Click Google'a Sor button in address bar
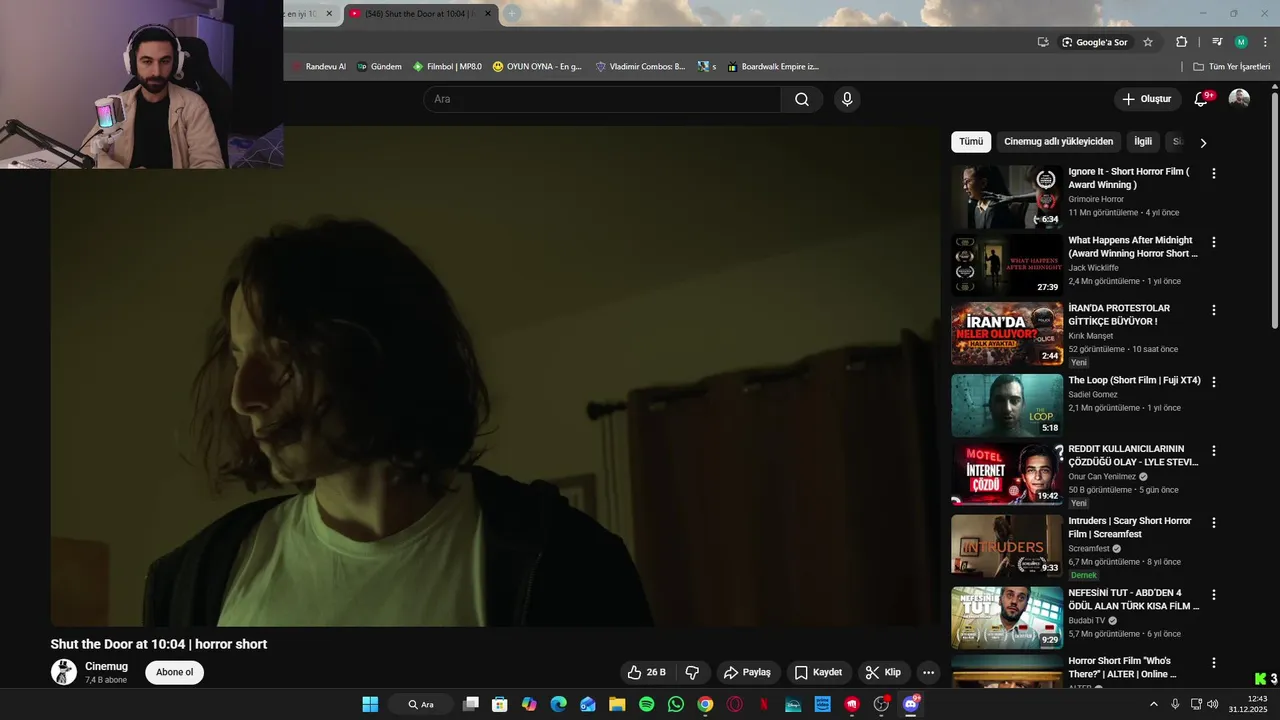This screenshot has height=720, width=1280. point(1094,42)
